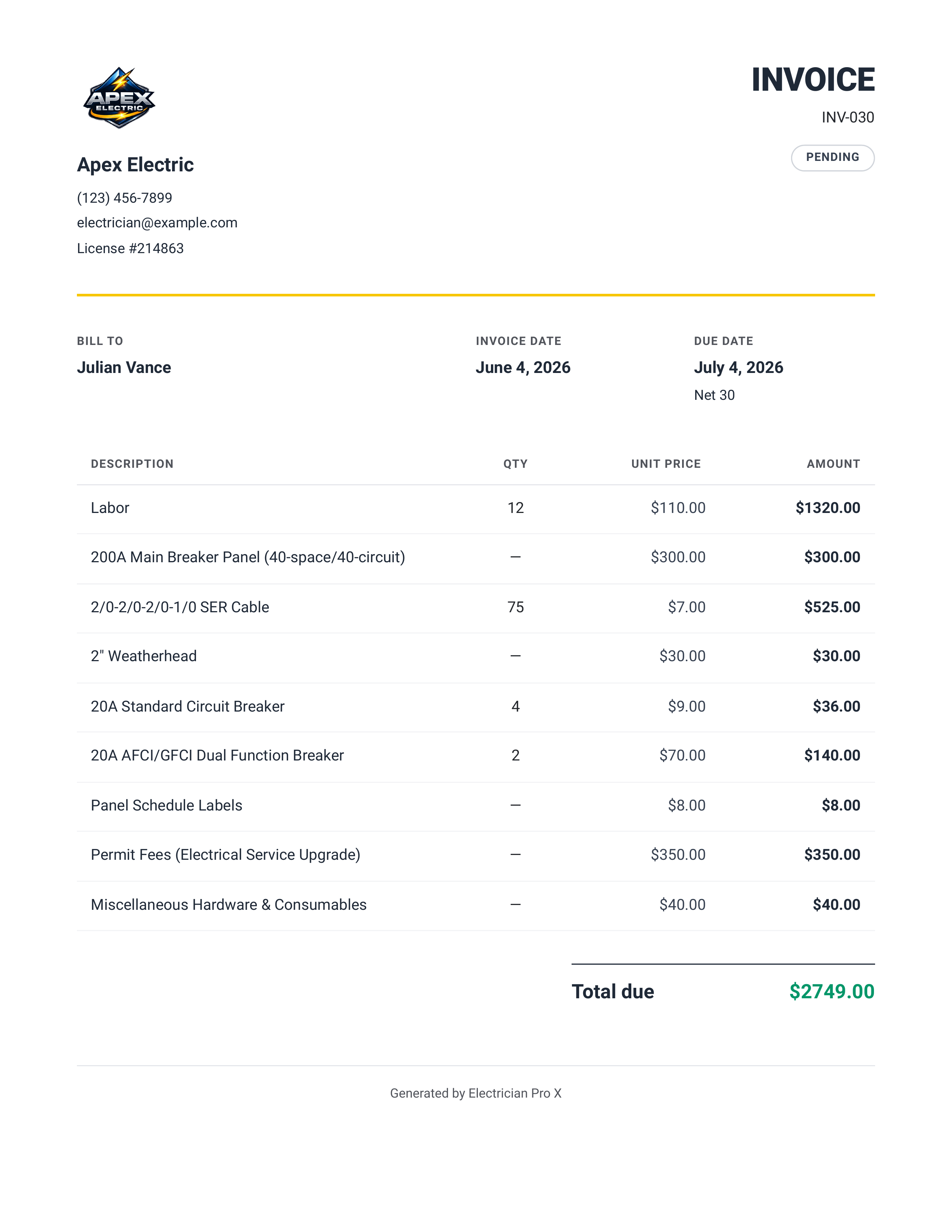Click the SER Cable quantity 75

[516, 607]
